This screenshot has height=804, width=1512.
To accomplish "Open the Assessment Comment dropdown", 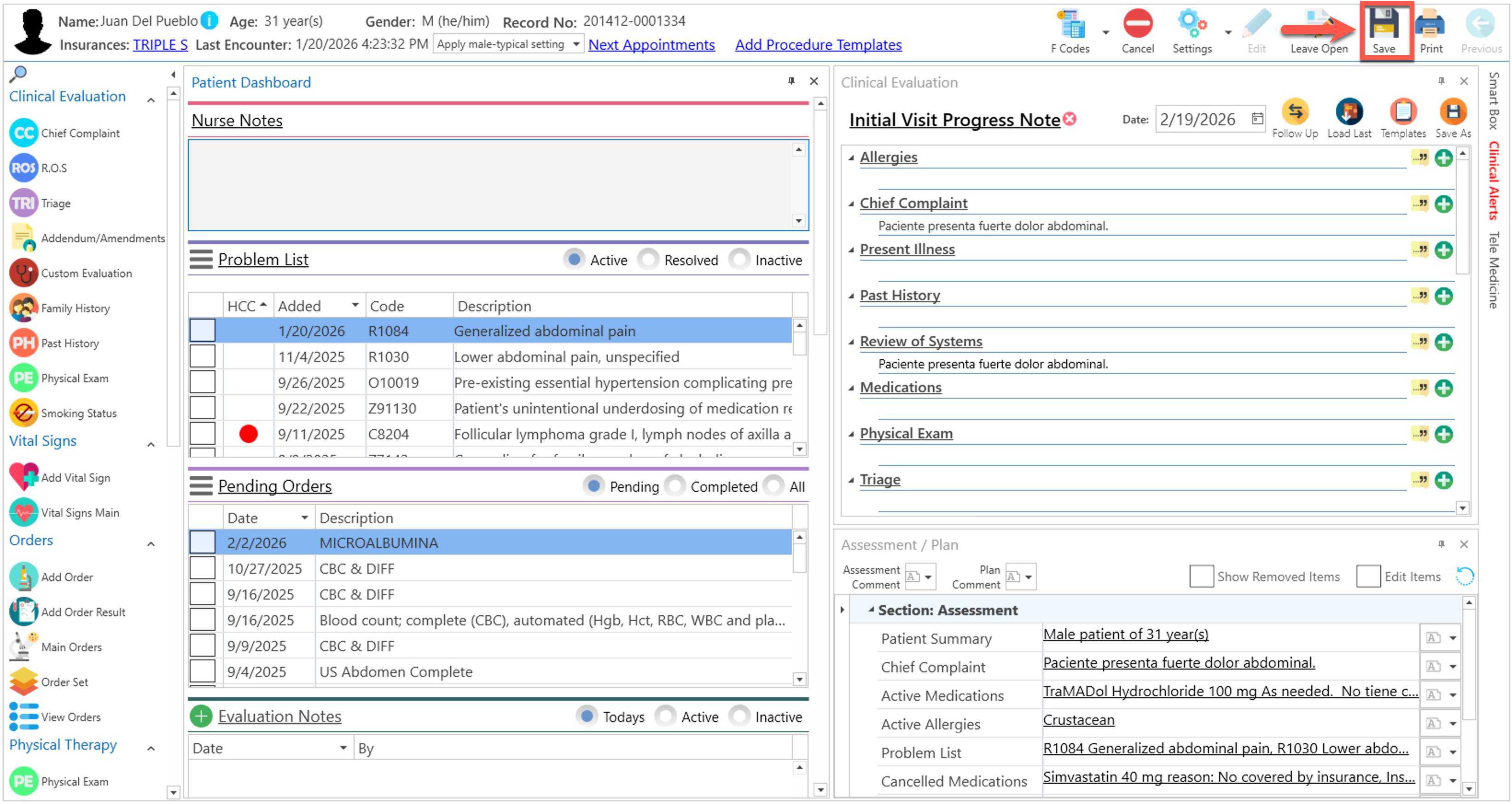I will click(x=928, y=577).
